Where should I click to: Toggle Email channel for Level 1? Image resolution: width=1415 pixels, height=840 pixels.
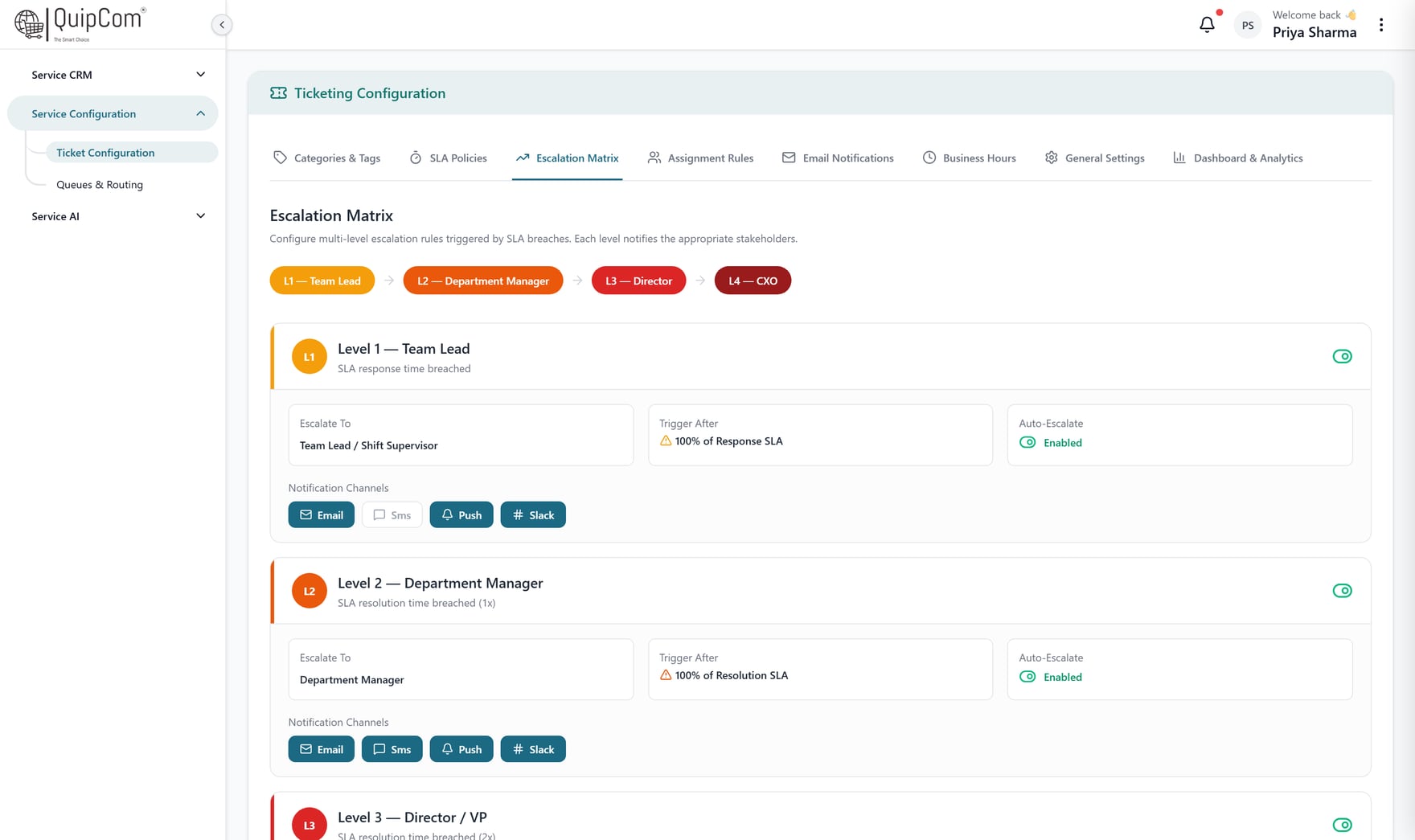click(x=321, y=514)
